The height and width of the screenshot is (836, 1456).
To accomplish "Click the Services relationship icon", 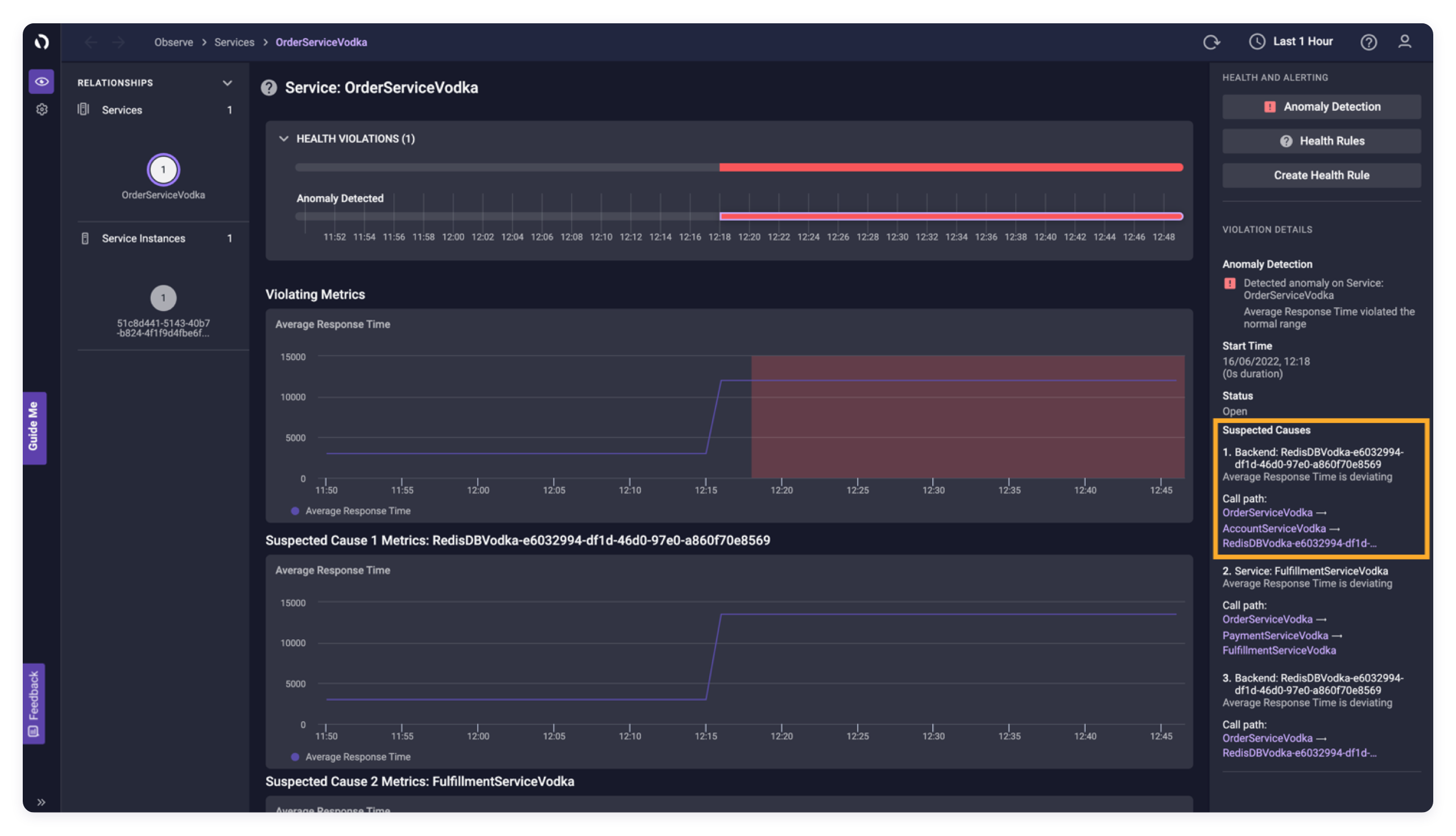I will 84,109.
